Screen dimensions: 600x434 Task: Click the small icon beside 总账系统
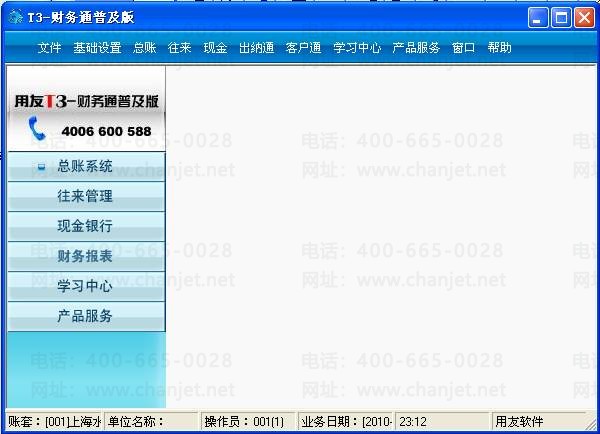pos(41,167)
